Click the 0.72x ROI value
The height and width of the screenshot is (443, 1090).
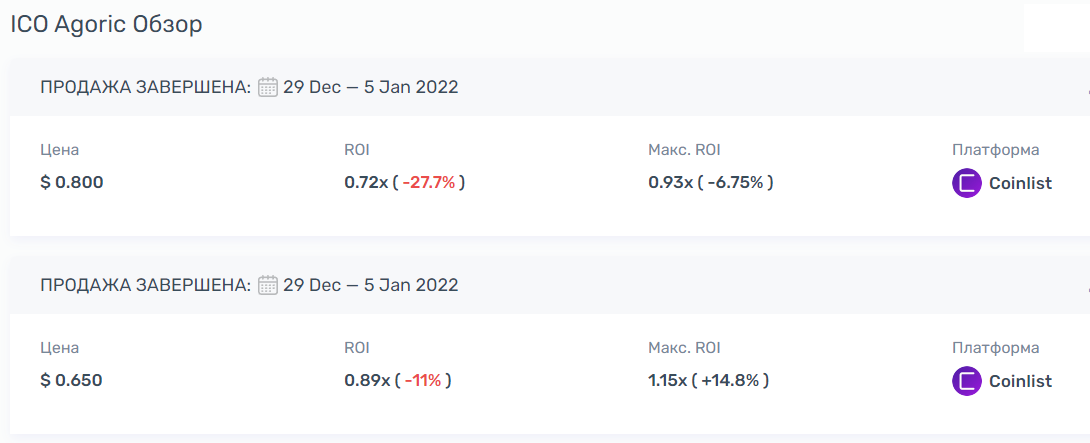coord(366,182)
